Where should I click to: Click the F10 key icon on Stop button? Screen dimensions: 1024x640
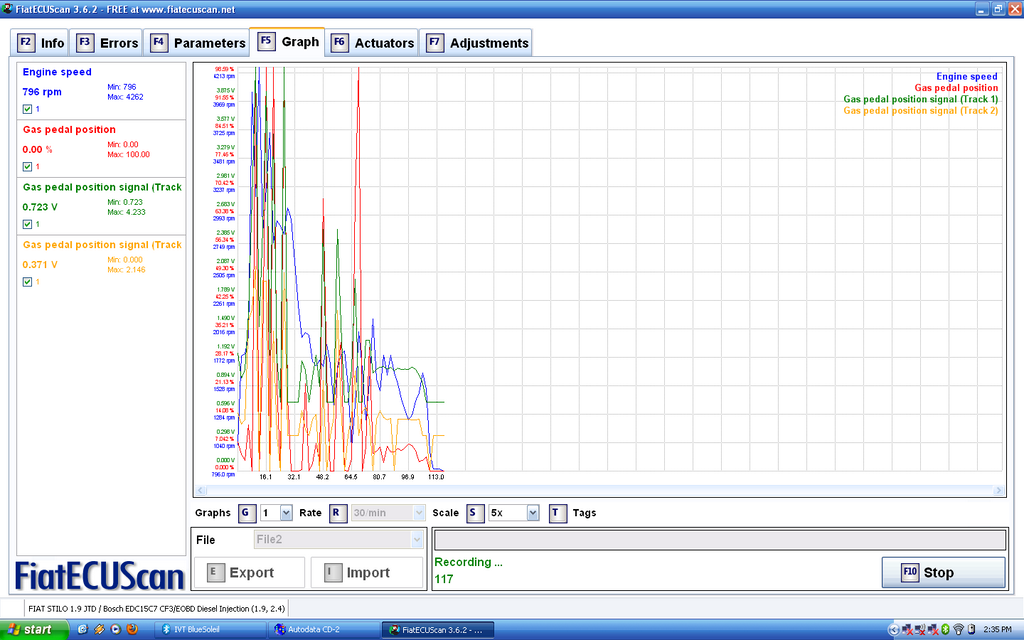[x=910, y=573]
